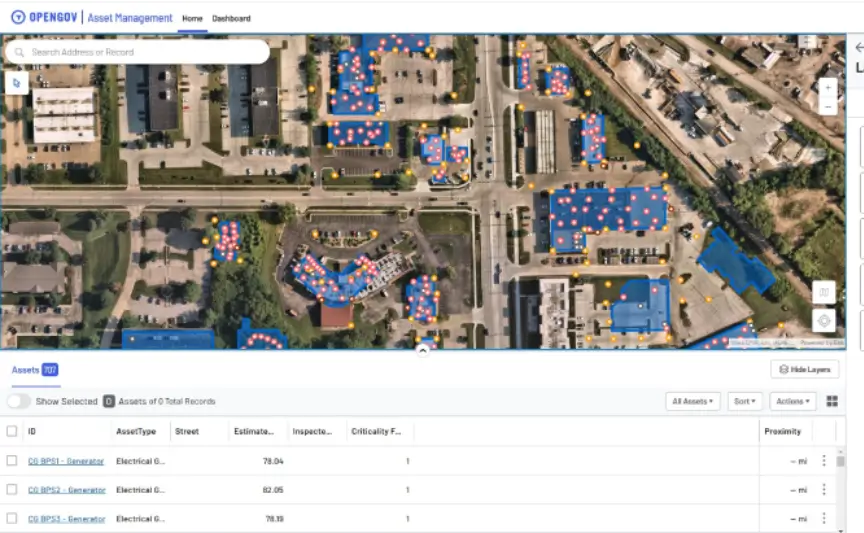Viewport: 864px width, 533px height.
Task: Zoom in on the map
Action: (828, 87)
